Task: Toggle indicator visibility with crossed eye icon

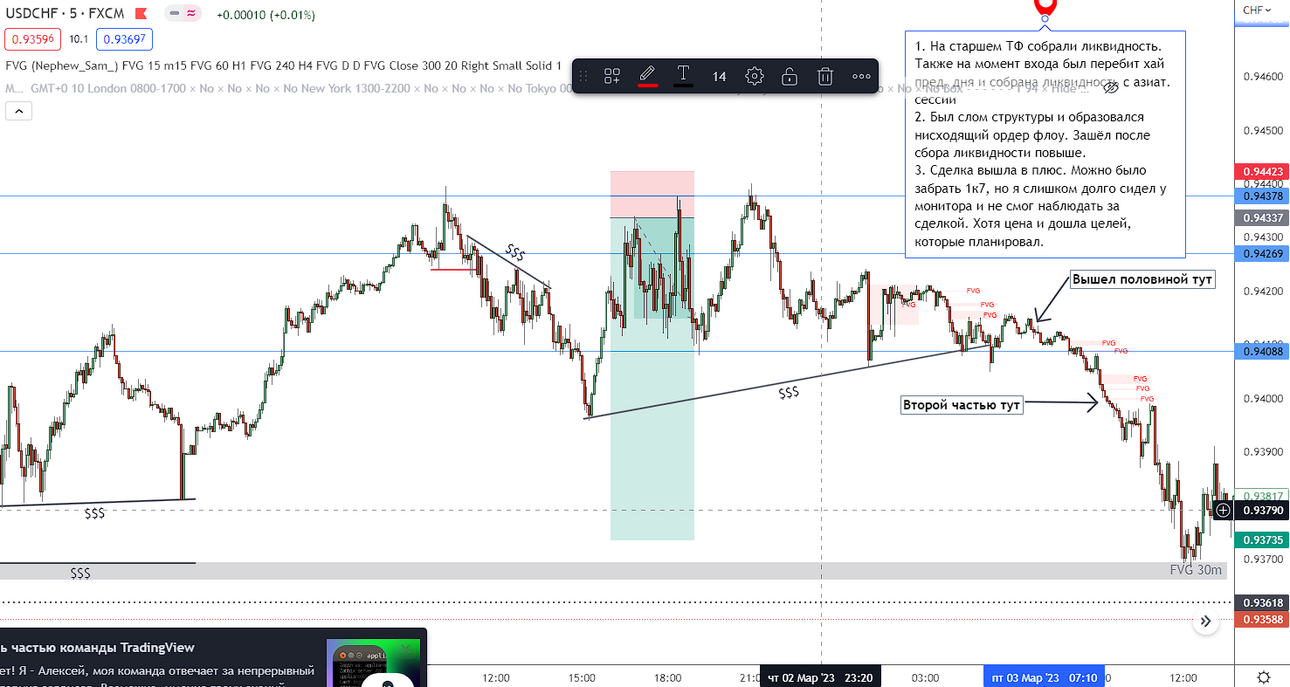Action: [x=1109, y=88]
